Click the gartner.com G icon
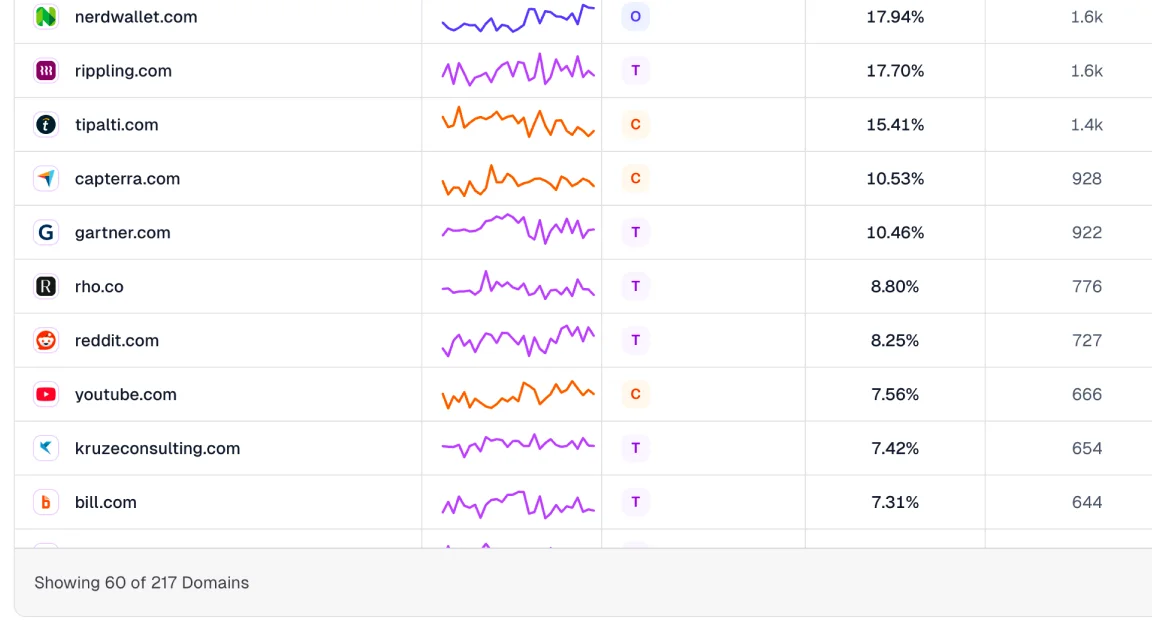This screenshot has width=1152, height=632. tap(46, 233)
